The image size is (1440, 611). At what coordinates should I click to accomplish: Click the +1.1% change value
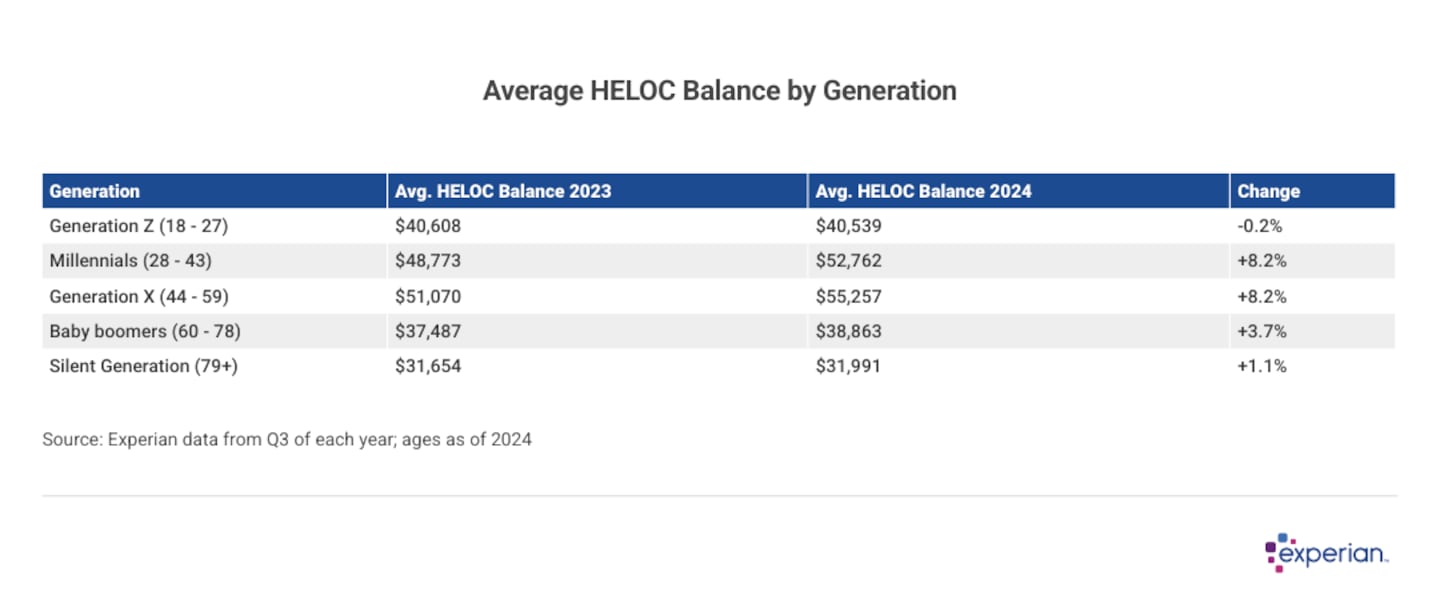point(1261,366)
